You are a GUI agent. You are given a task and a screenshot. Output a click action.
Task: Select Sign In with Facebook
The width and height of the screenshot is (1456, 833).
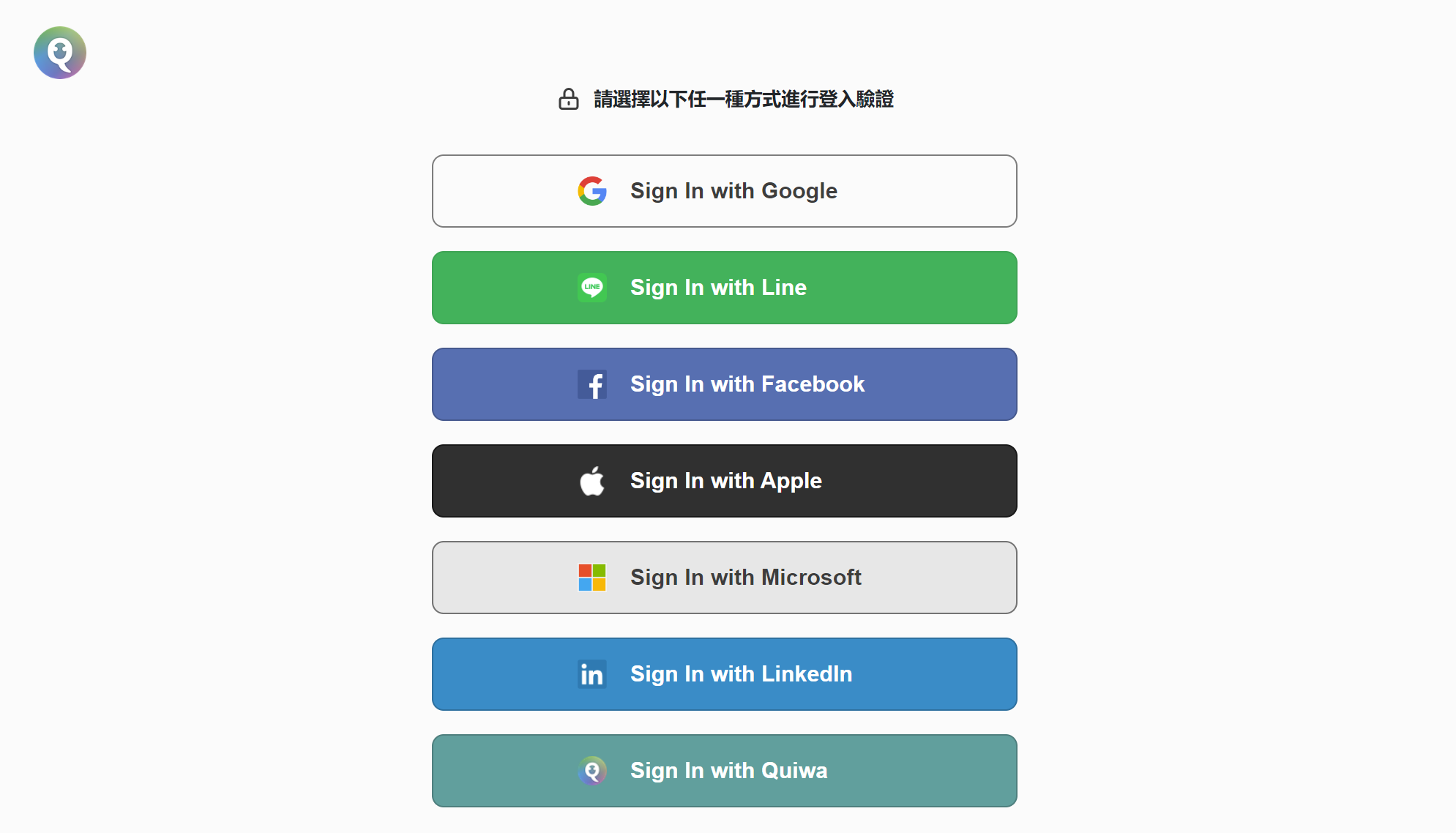(725, 384)
